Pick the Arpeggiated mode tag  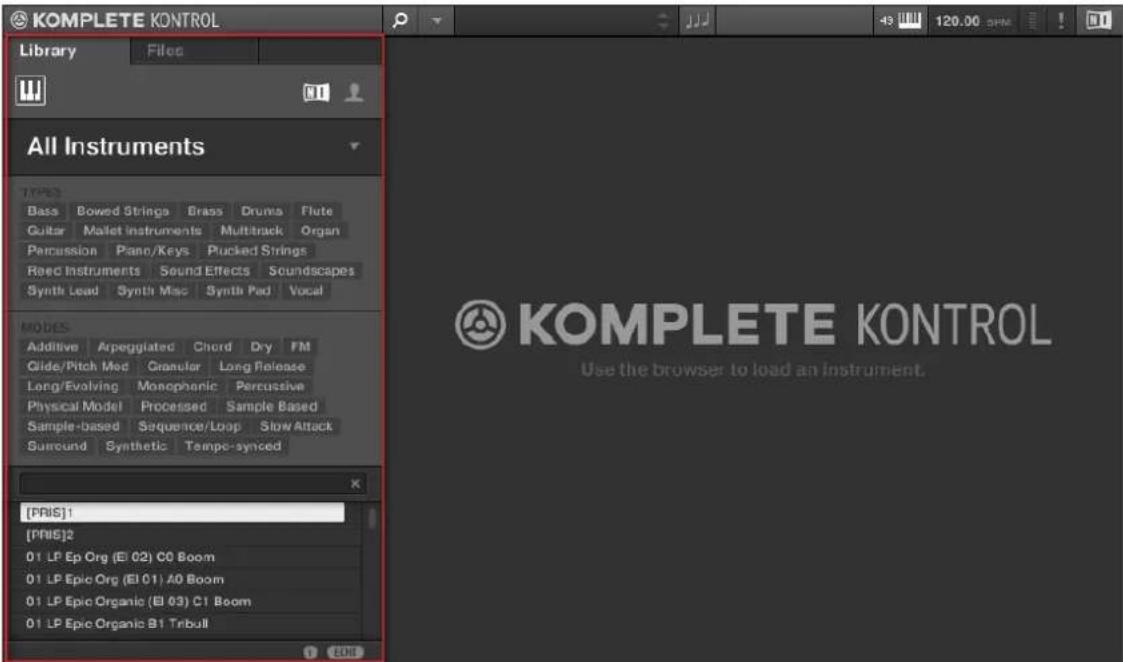(136, 347)
